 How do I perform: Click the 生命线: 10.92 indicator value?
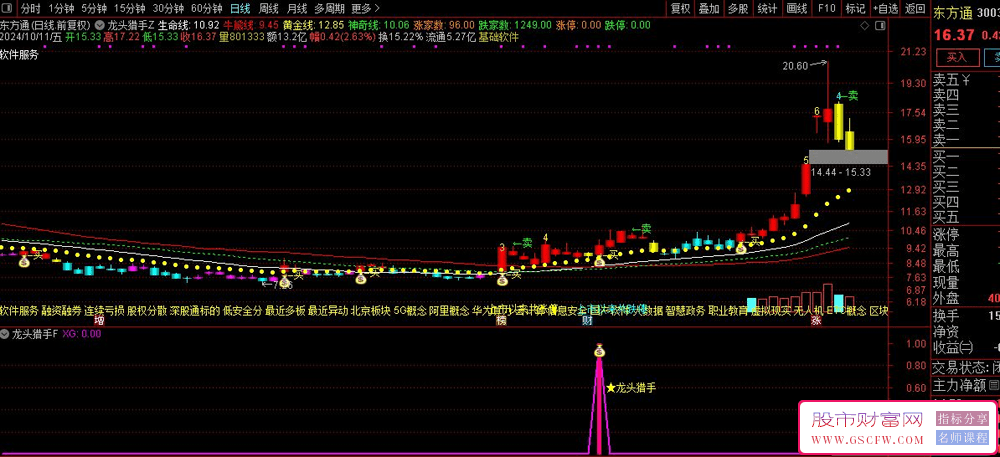(189, 25)
